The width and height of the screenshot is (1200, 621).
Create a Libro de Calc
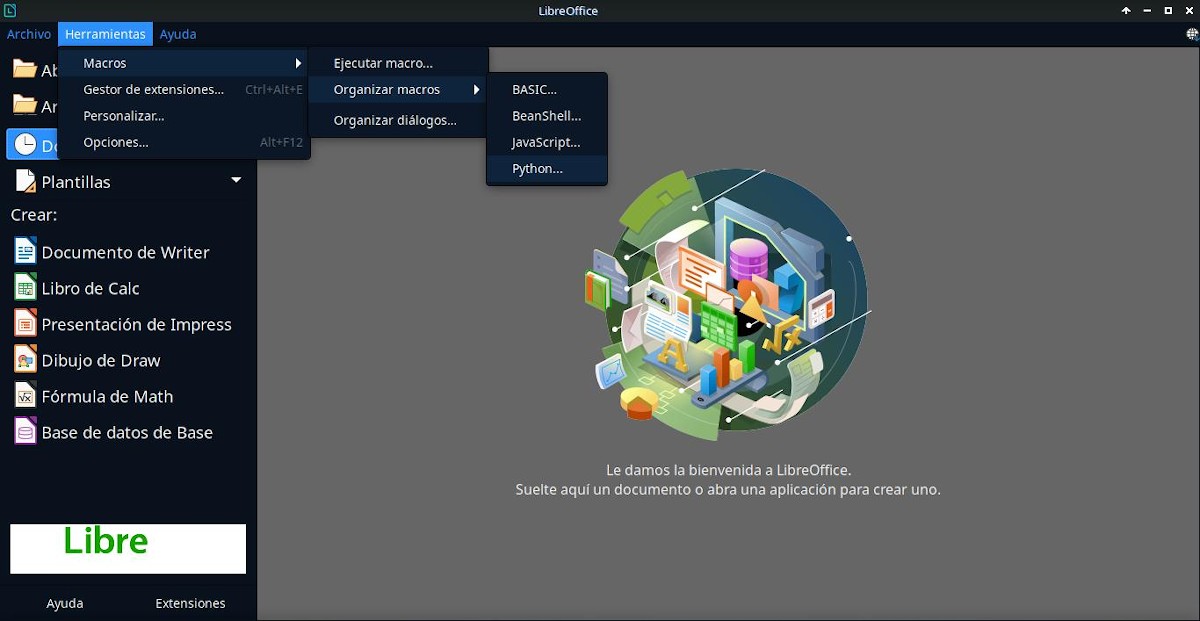90,288
